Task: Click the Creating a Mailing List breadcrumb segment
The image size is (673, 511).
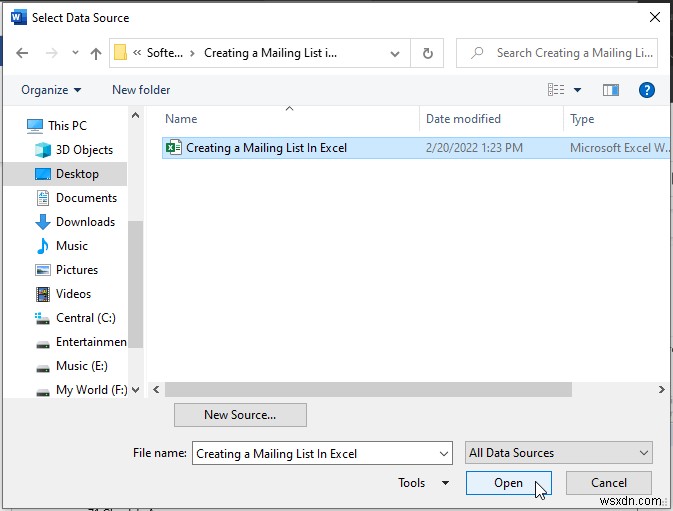Action: (x=270, y=53)
